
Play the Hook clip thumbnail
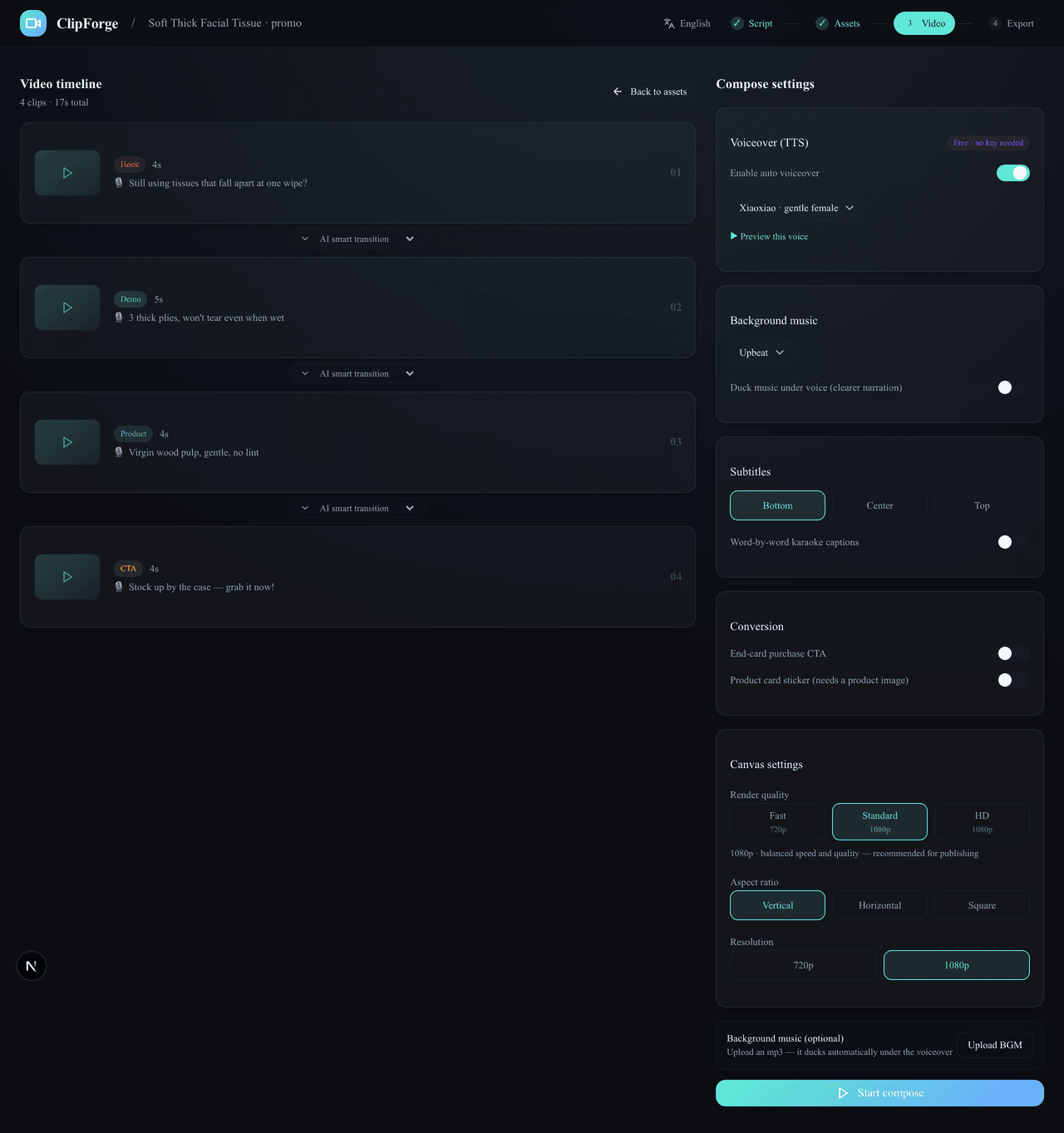coord(67,173)
